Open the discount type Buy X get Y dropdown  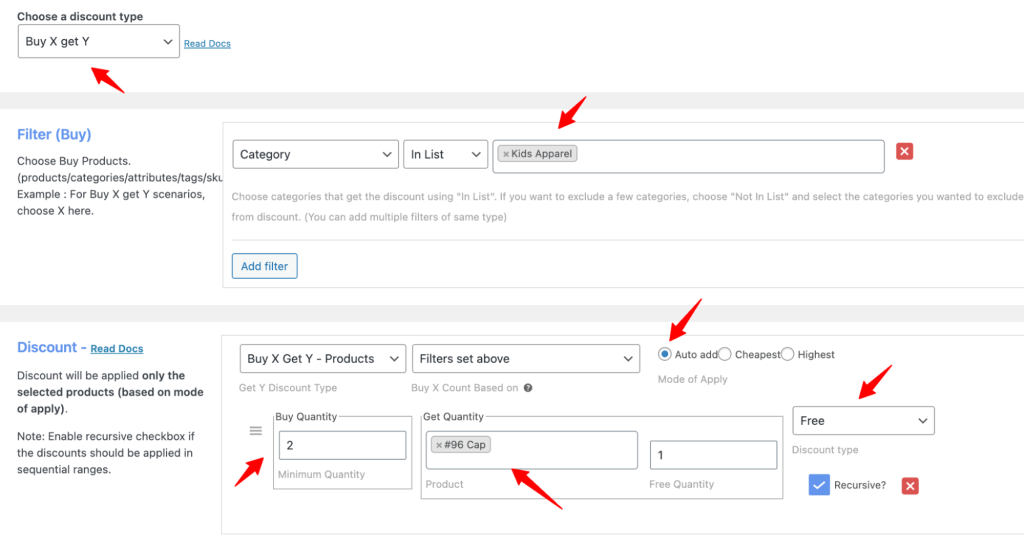point(99,42)
